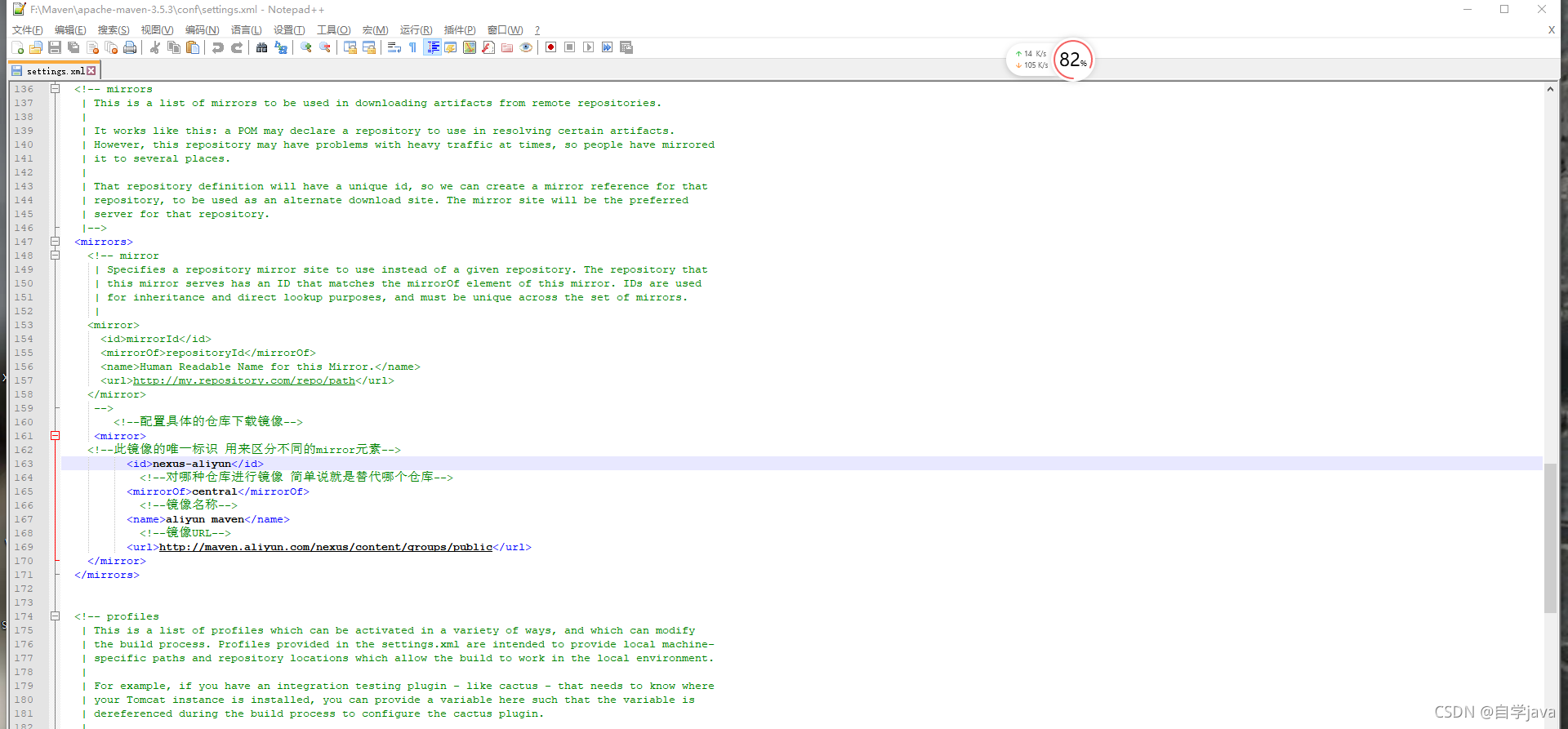This screenshot has height=729, width=1568.
Task: Click the Save All icon
Action: [73, 47]
